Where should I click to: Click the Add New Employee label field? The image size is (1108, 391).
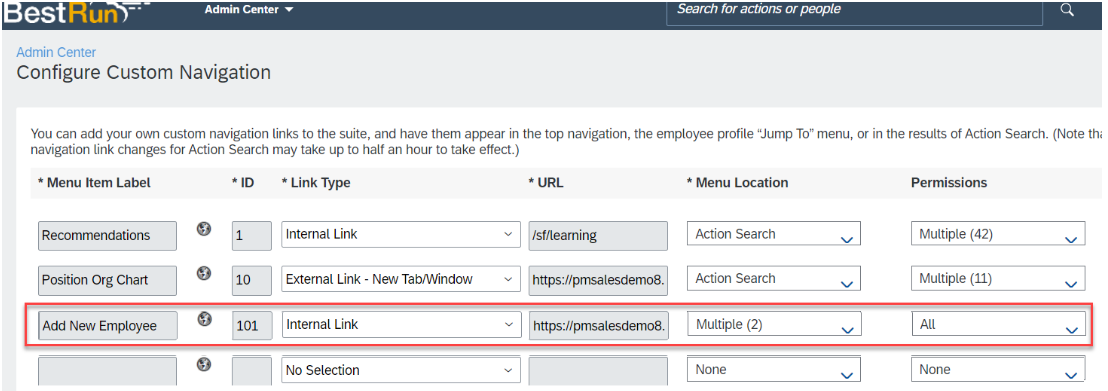click(x=107, y=325)
